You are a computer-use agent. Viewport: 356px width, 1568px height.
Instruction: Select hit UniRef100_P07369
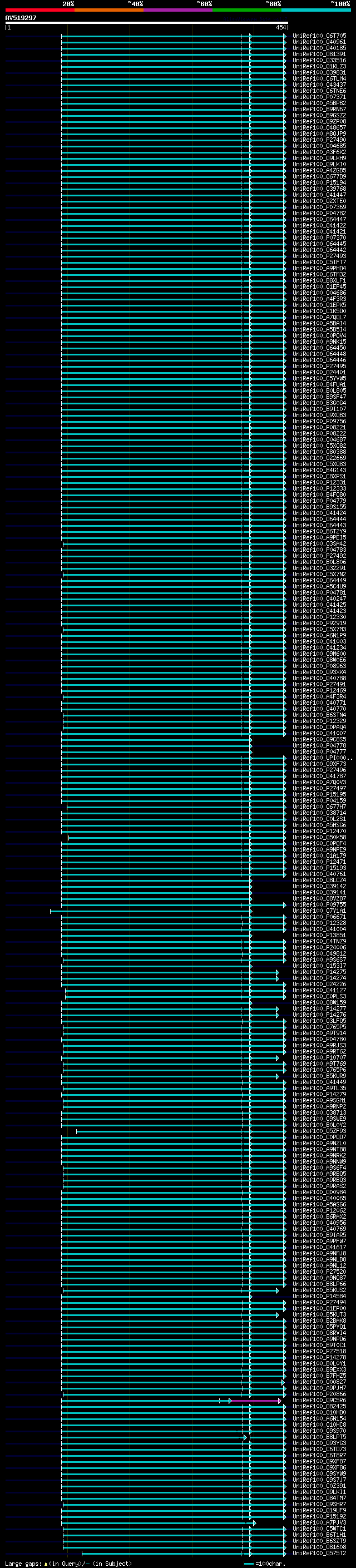coord(319,207)
